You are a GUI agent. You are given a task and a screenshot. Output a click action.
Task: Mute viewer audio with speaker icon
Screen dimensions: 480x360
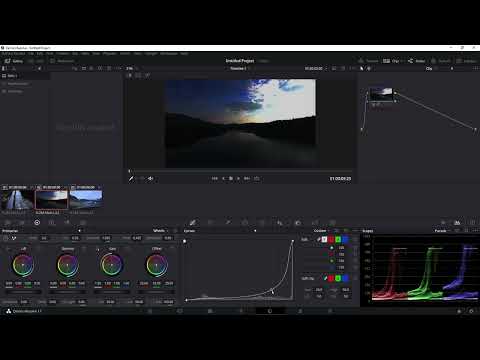click(x=151, y=179)
